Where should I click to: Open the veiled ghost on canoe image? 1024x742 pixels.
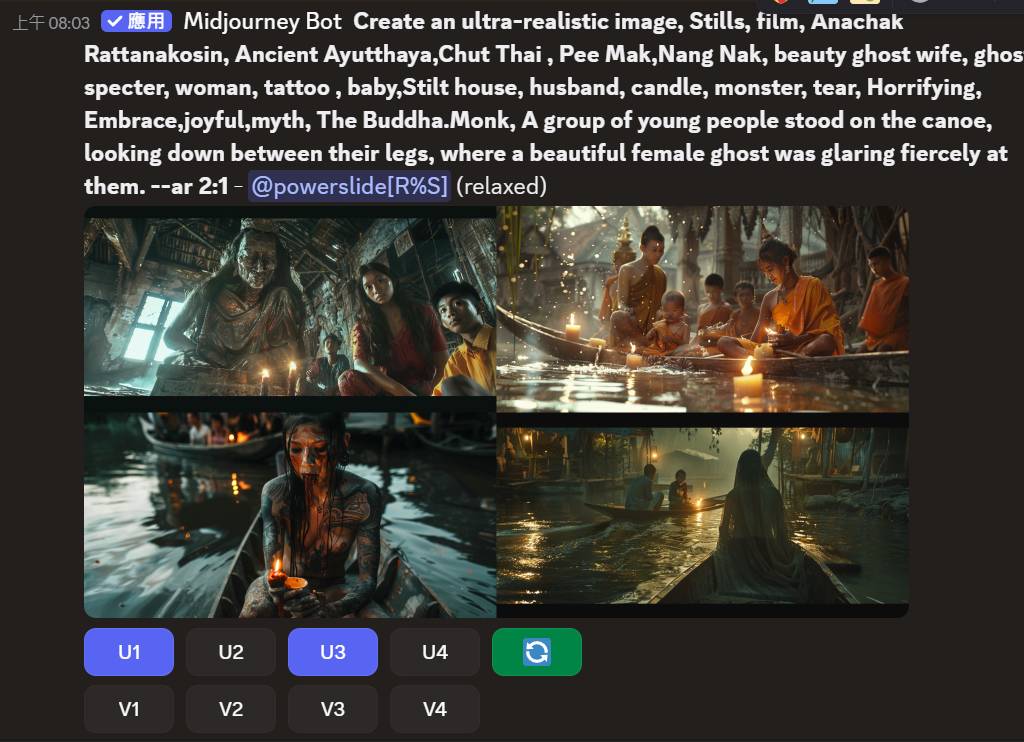pos(703,515)
